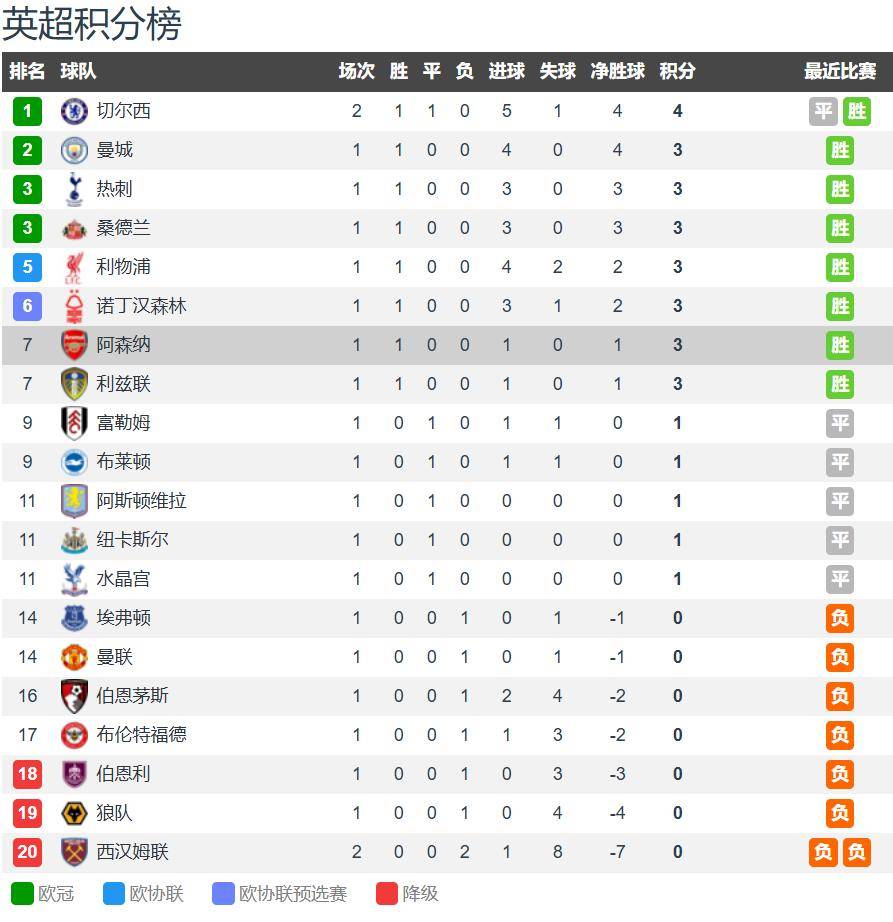Click the Manchester City crest icon
Image resolution: width=893 pixels, height=922 pixels.
point(74,150)
